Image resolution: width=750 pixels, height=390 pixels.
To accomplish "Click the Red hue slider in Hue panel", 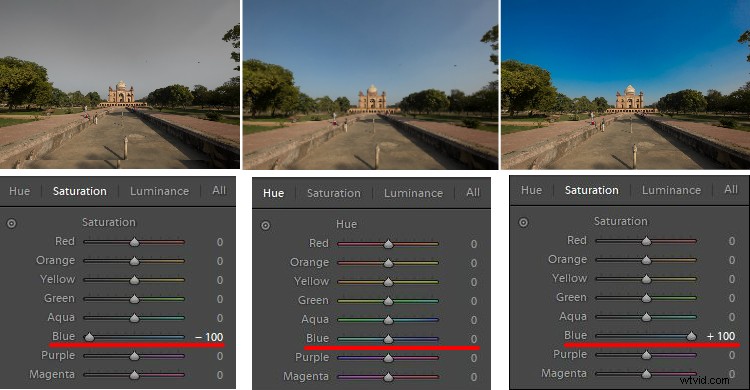I will point(388,244).
